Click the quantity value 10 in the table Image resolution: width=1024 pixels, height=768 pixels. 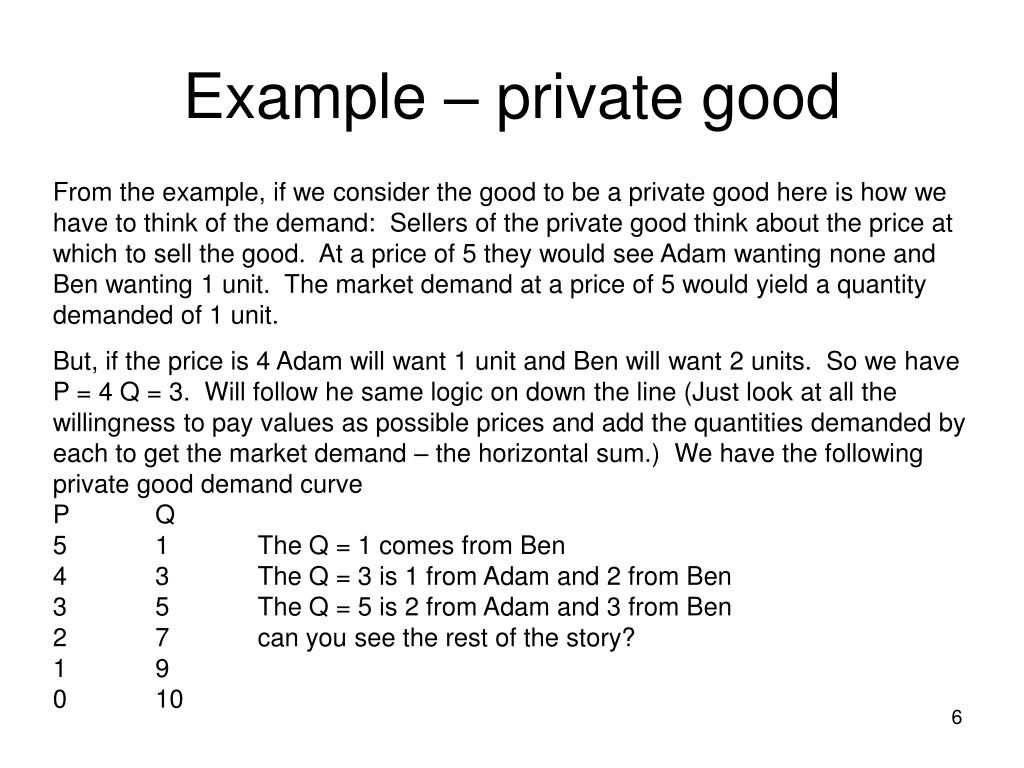click(x=169, y=699)
